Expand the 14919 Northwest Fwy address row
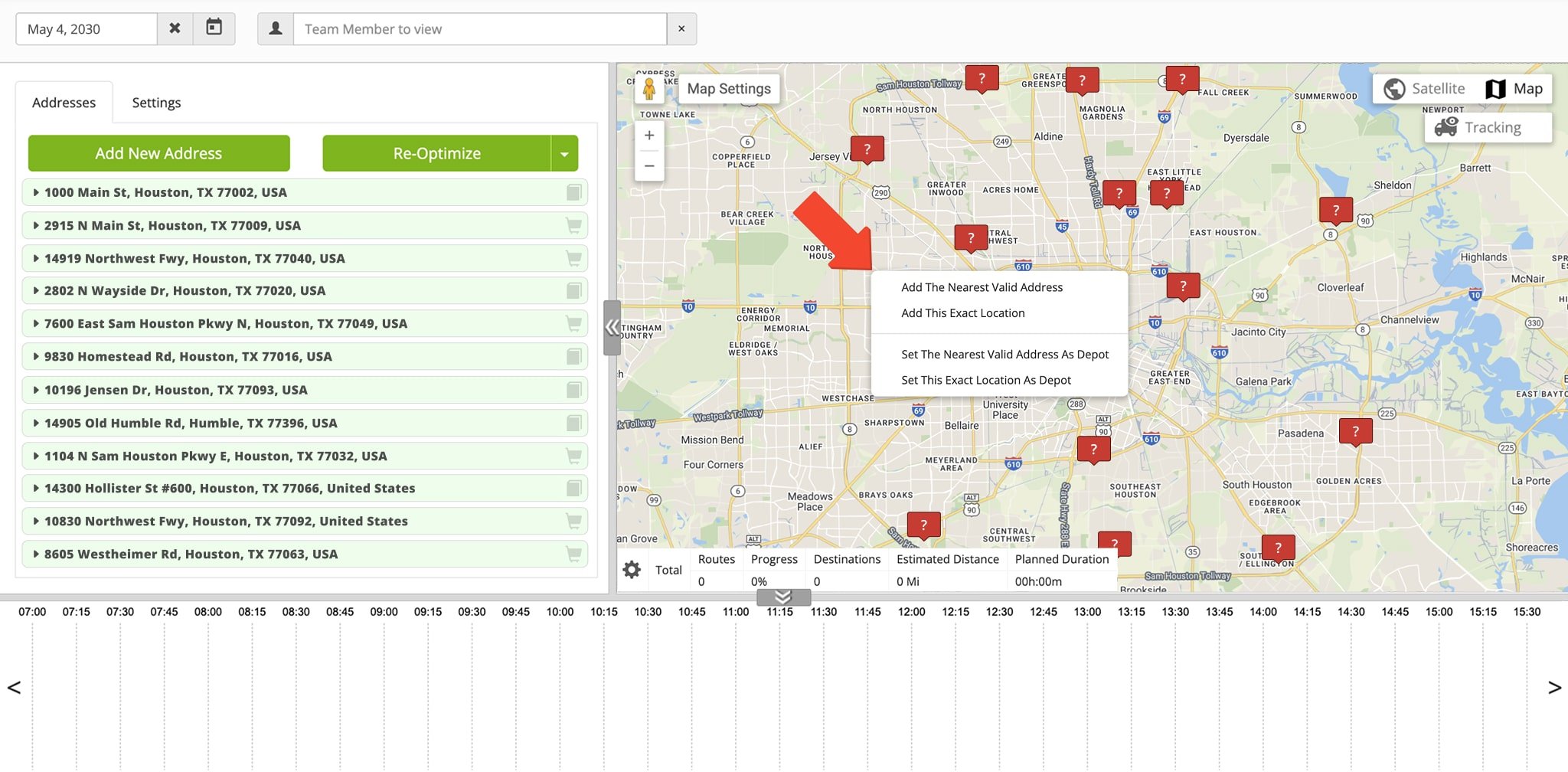The width and height of the screenshot is (1568, 772). pyautogui.click(x=36, y=258)
